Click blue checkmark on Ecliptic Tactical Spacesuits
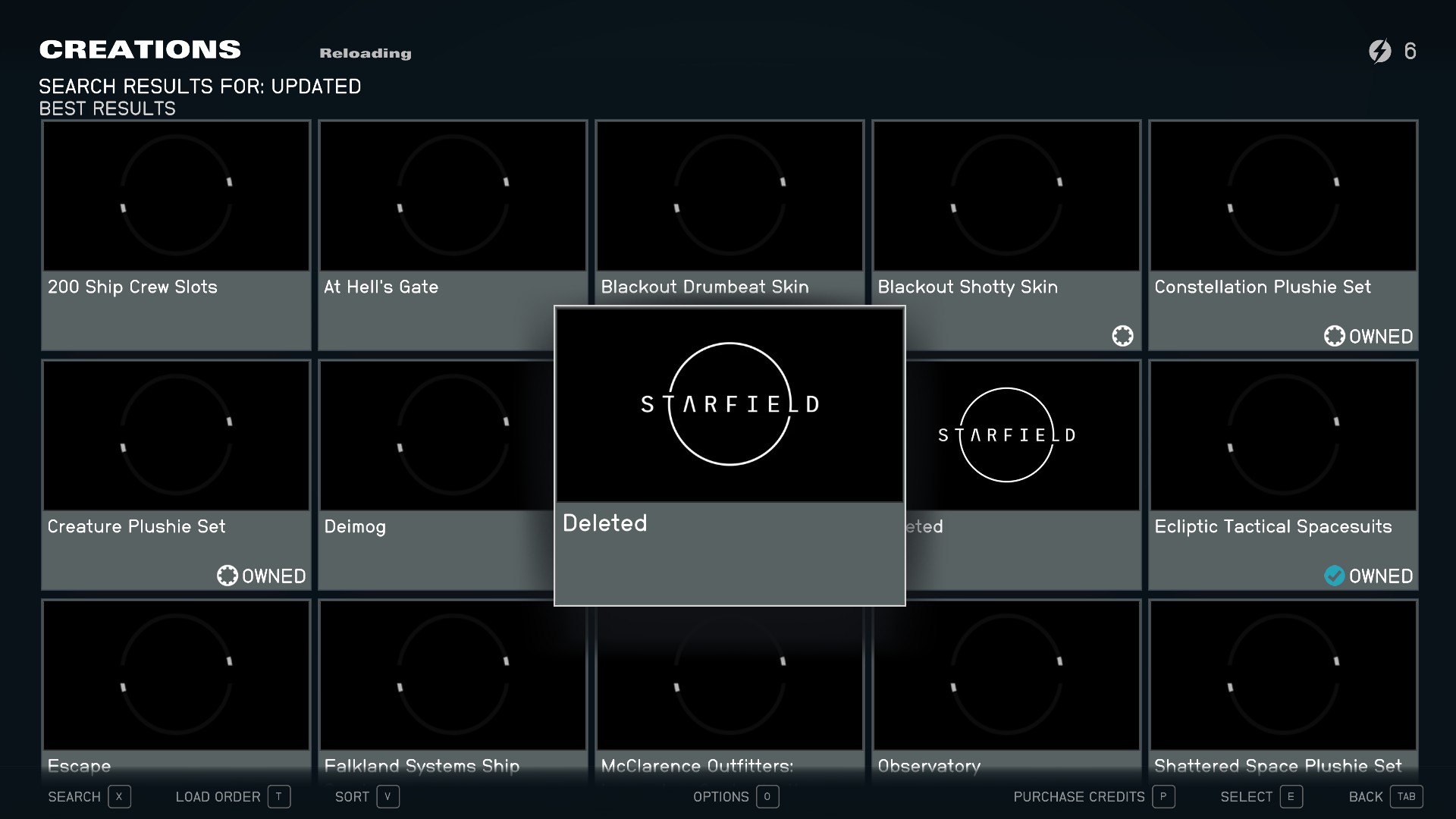Viewport: 1456px width, 819px height. coord(1334,576)
